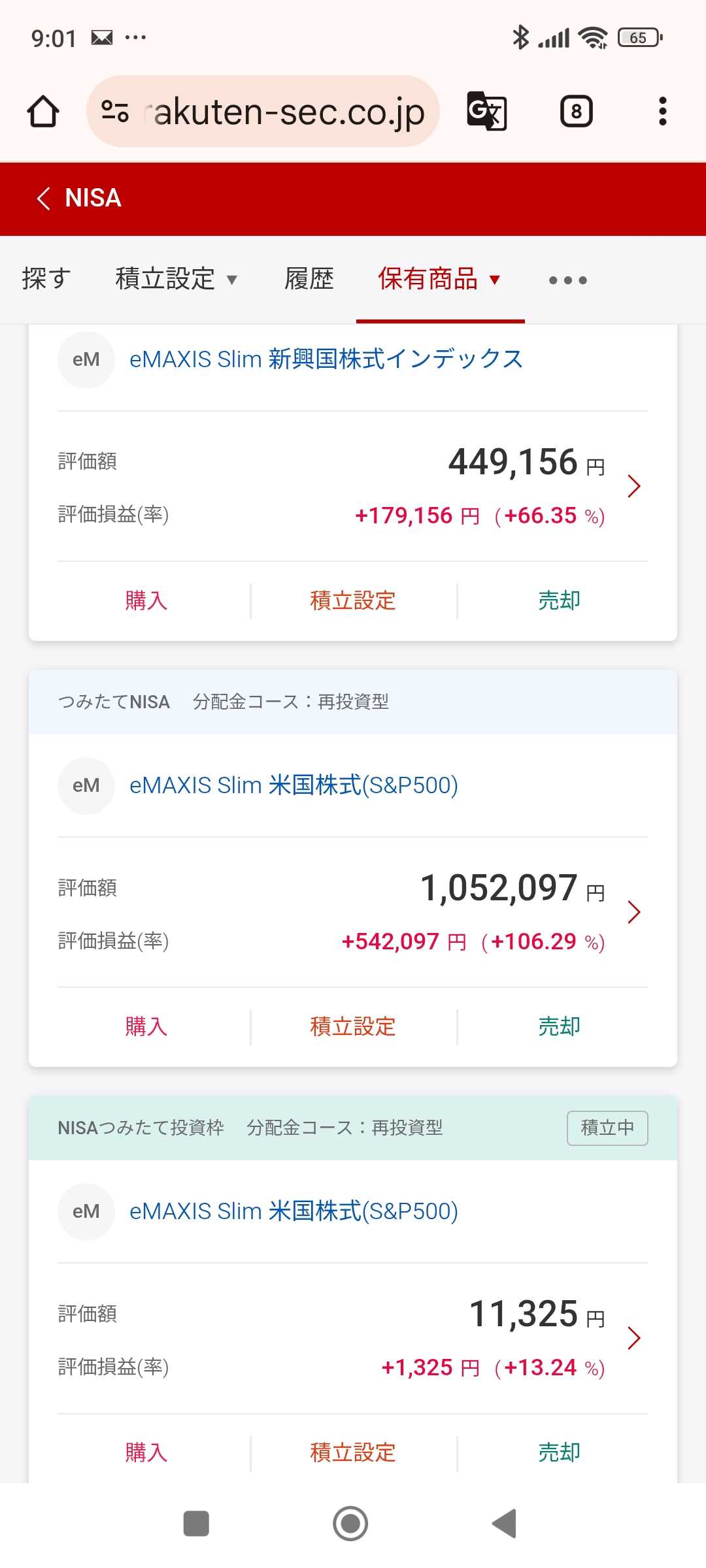Open details chevron for 449,156 円 holding
This screenshot has width=706, height=1568.
coord(633,486)
